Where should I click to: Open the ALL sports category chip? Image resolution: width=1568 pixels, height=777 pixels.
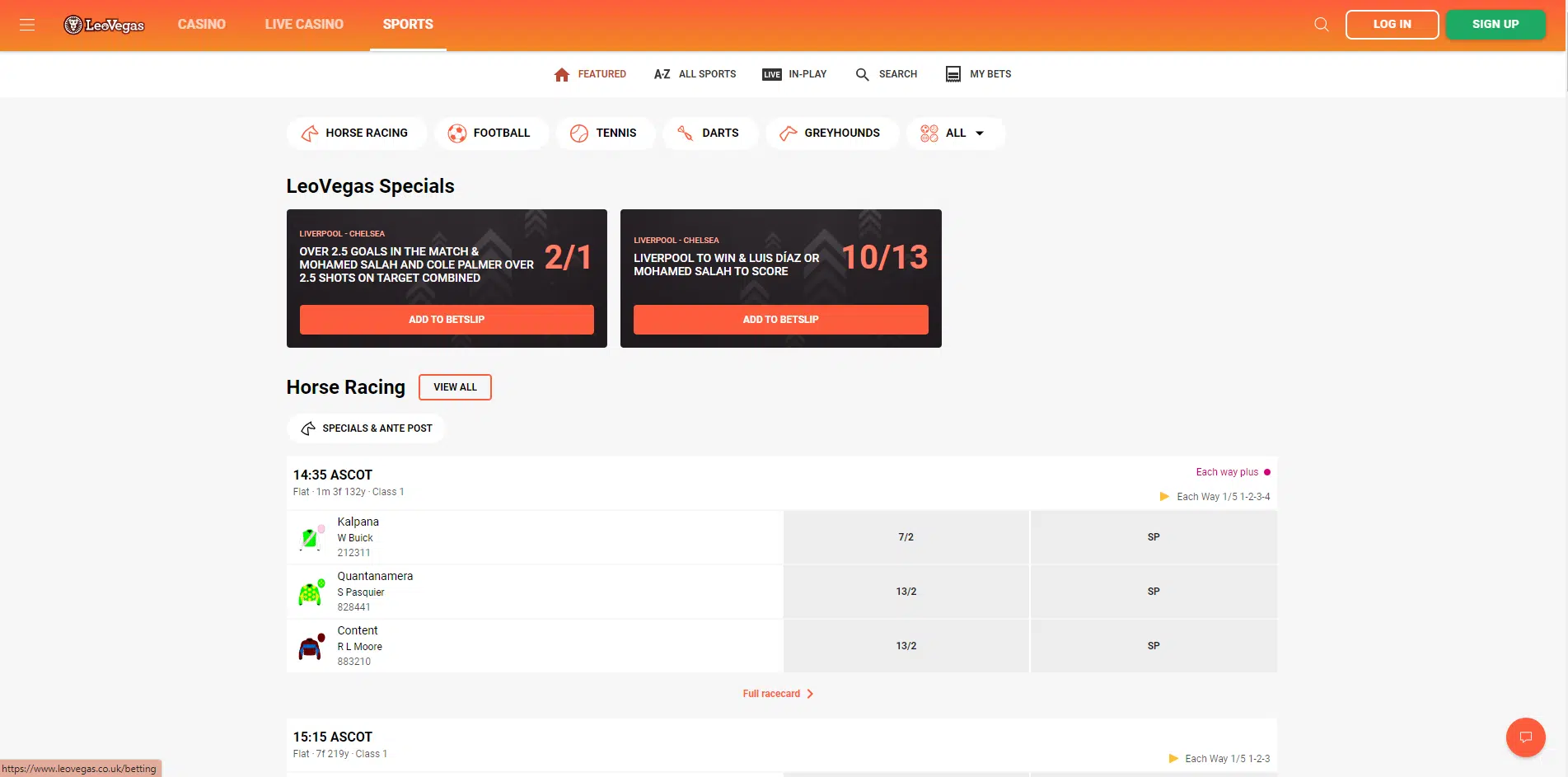(955, 133)
